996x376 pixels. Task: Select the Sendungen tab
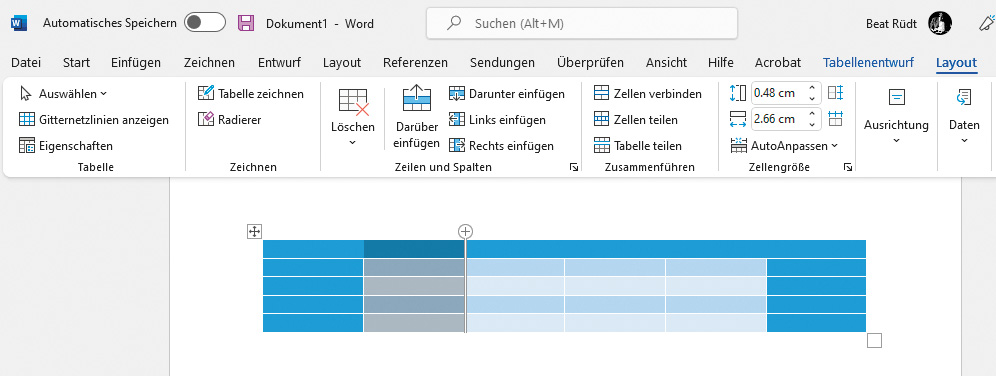502,62
